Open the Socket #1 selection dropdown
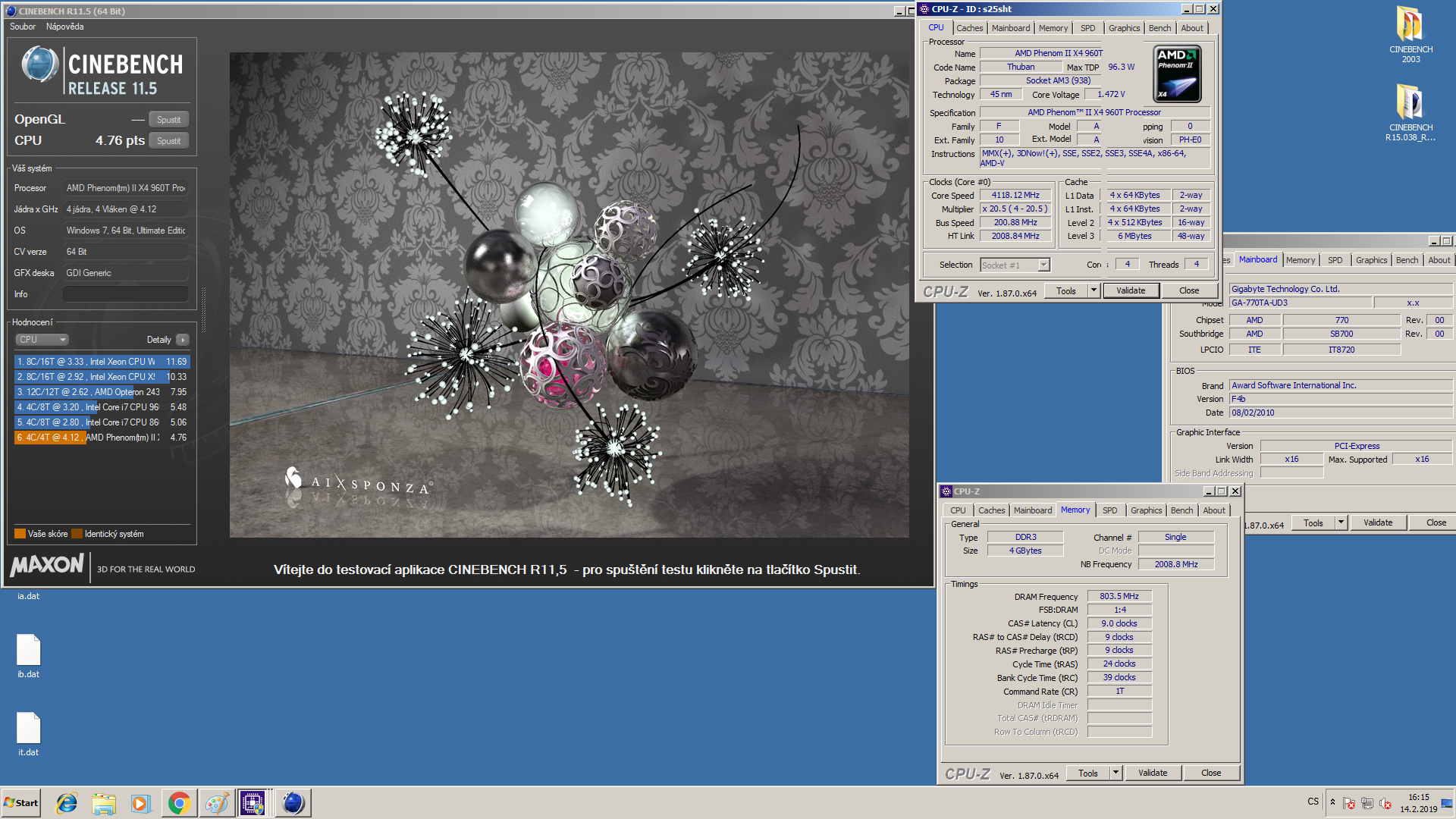This screenshot has width=1456, height=819. pos(1015,265)
